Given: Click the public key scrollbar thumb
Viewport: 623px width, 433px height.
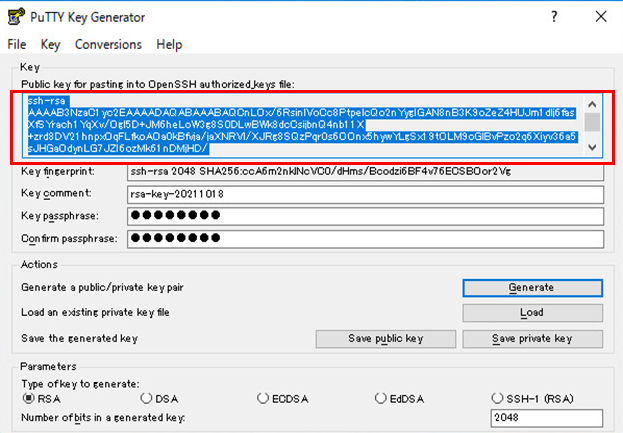Looking at the screenshot, I should coord(592,122).
